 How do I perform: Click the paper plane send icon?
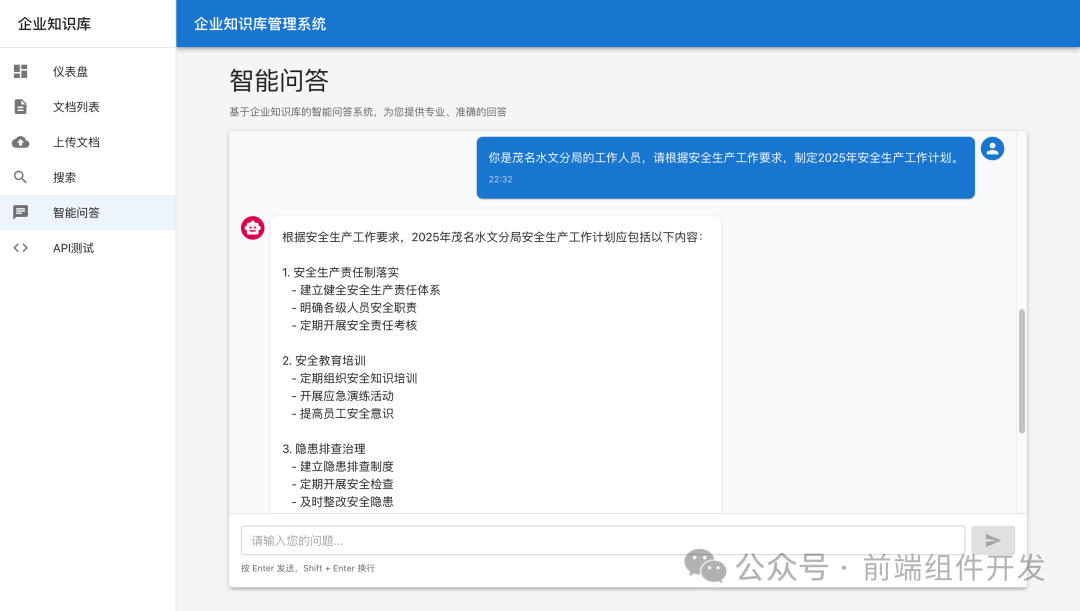[x=993, y=540]
